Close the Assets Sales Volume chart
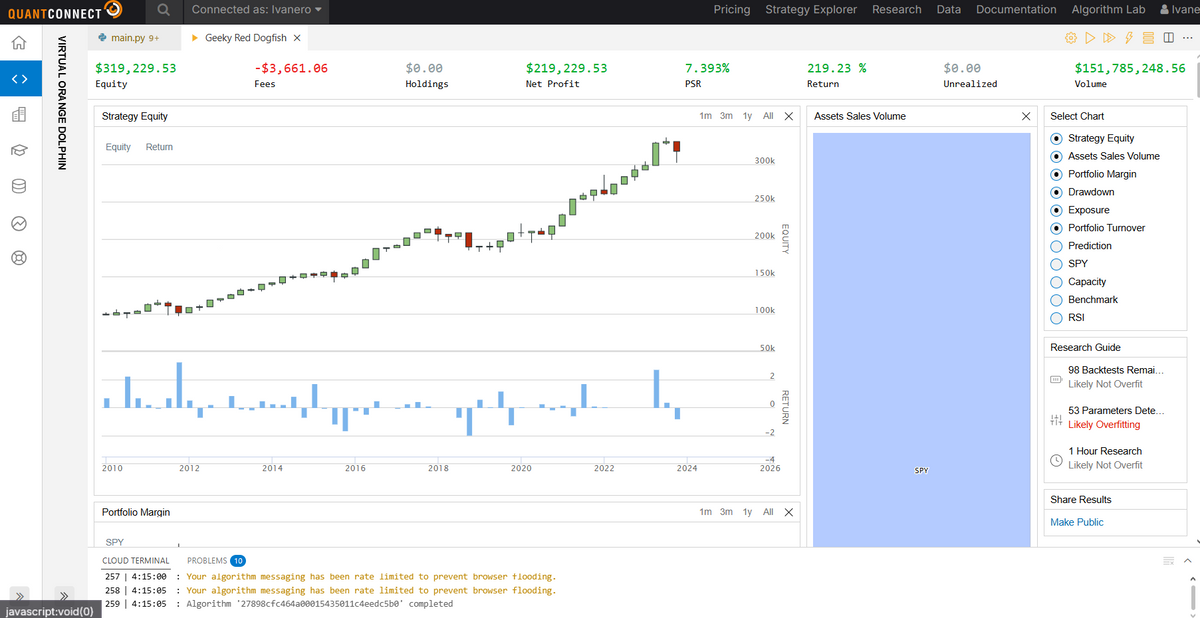Viewport: 1200px width, 618px height. 1026,116
